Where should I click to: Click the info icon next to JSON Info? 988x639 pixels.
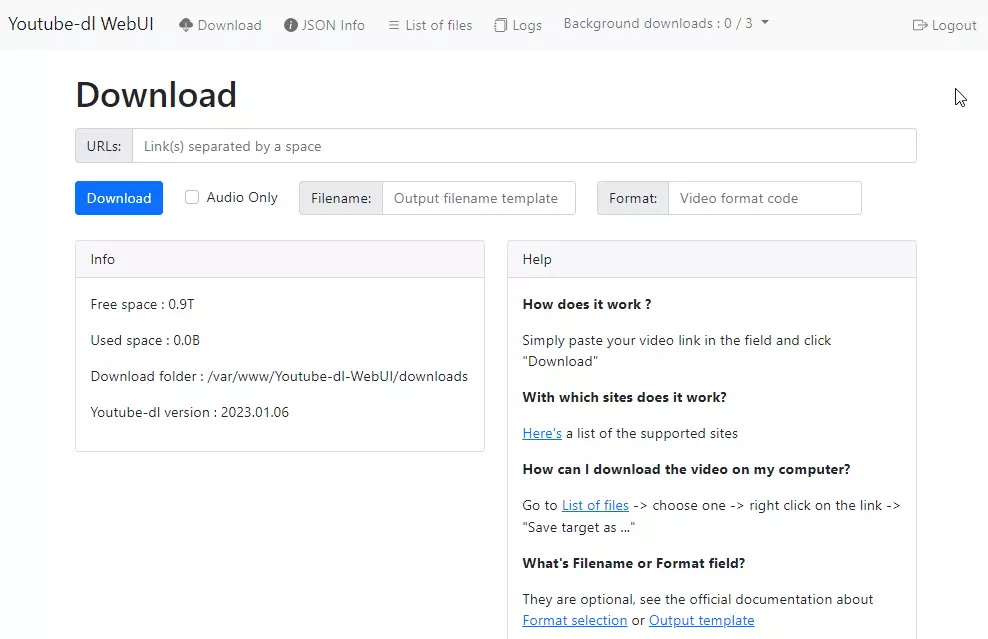(x=289, y=24)
